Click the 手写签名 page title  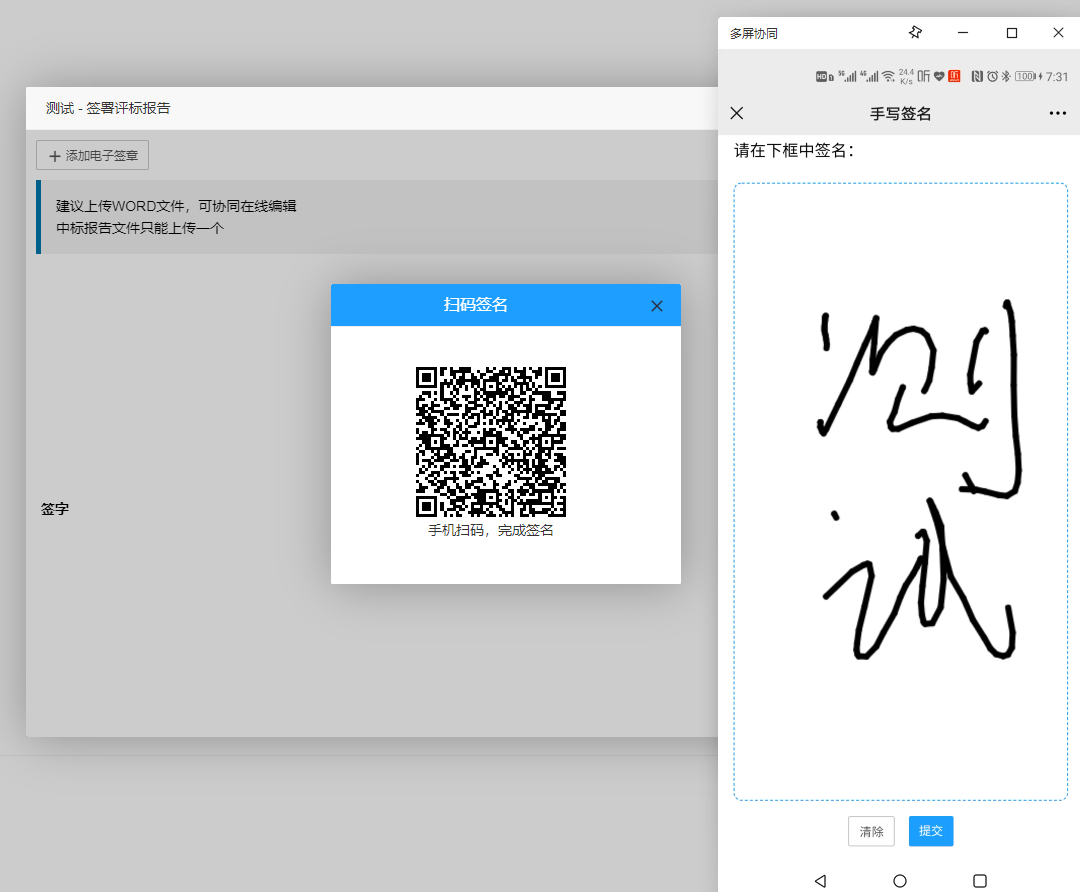900,114
